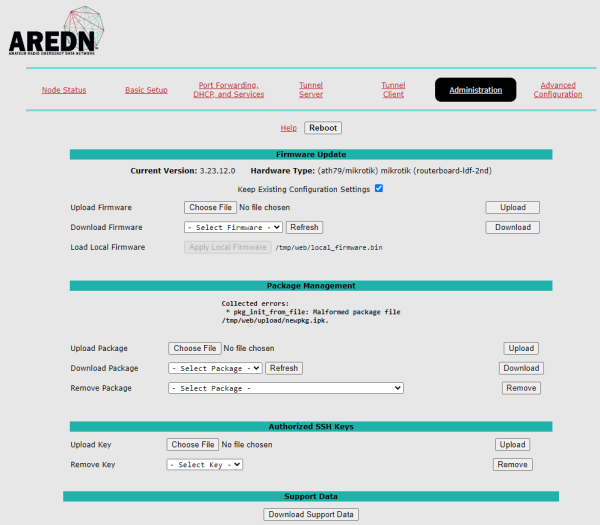The width and height of the screenshot is (600, 525).
Task: Switch to Tunnel Client tab
Action: [393, 90]
